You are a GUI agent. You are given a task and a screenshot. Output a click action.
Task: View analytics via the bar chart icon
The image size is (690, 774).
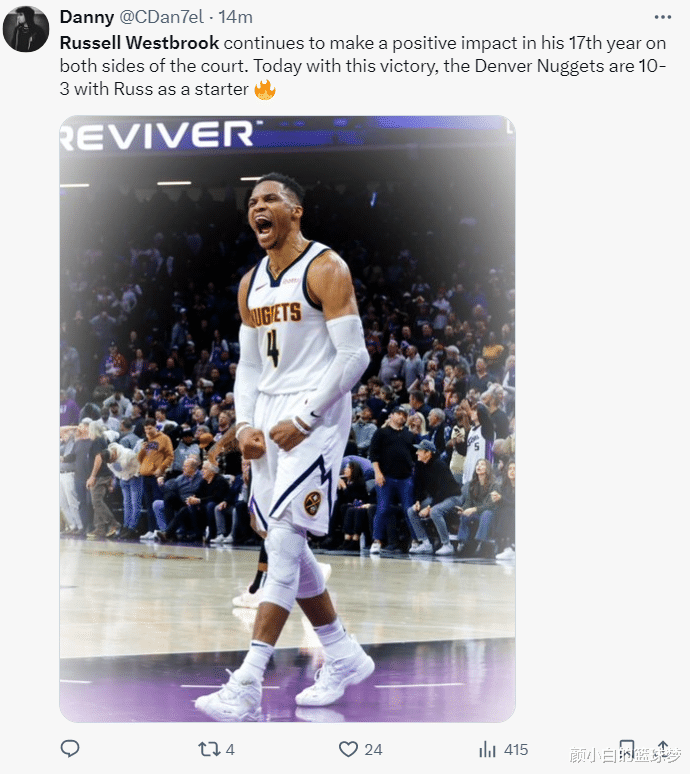pyautogui.click(x=487, y=749)
